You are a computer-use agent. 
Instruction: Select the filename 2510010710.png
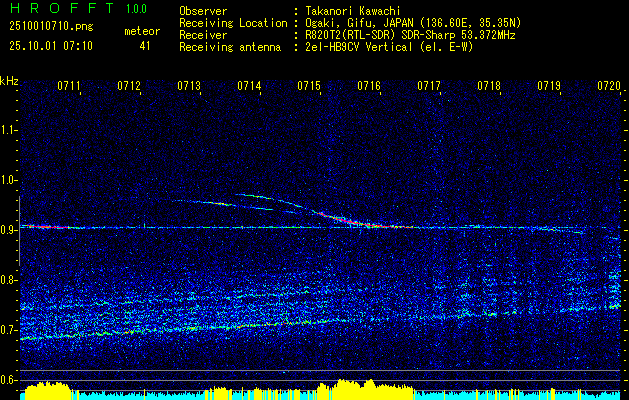(x=51, y=26)
